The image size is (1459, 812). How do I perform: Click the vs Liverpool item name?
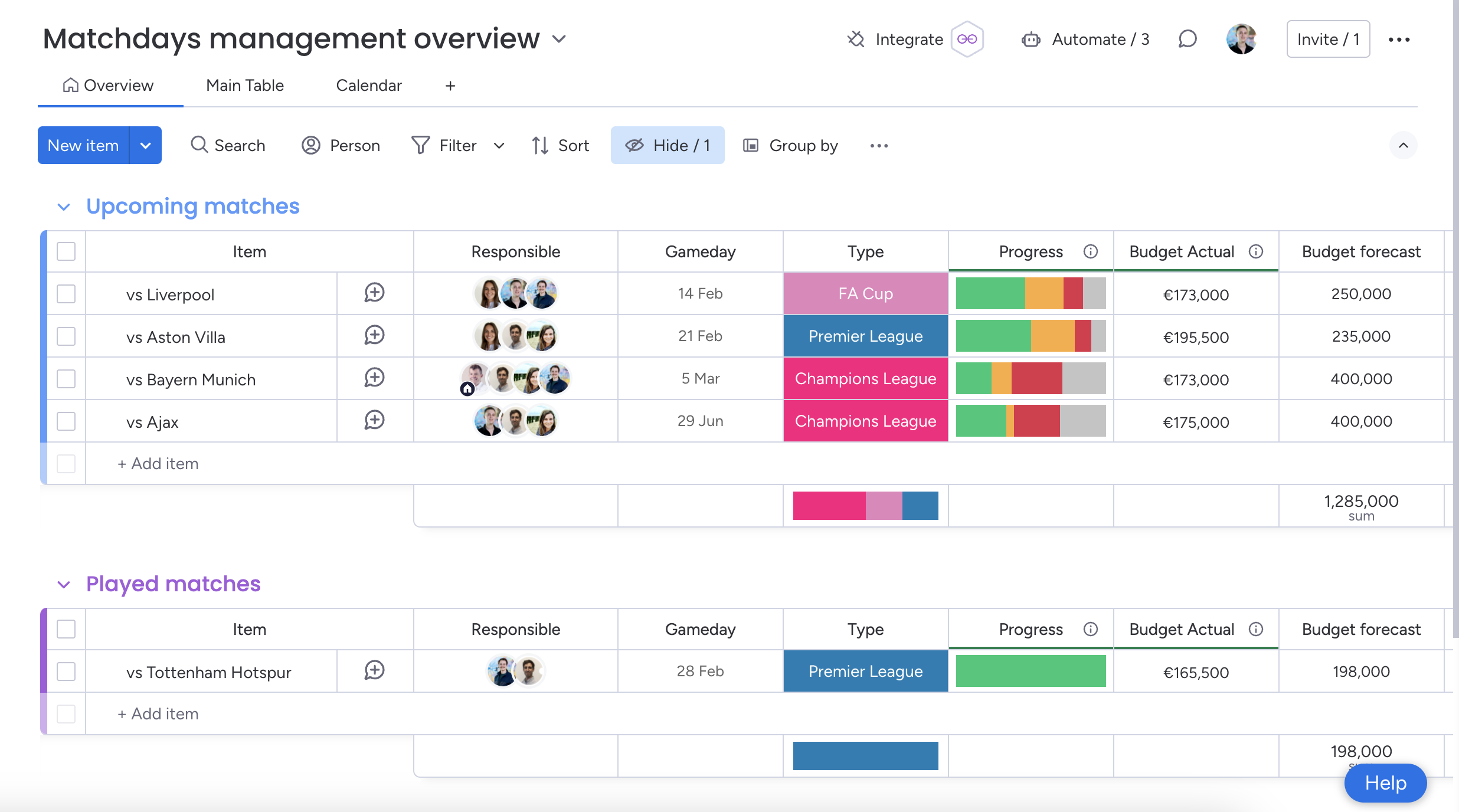170,294
